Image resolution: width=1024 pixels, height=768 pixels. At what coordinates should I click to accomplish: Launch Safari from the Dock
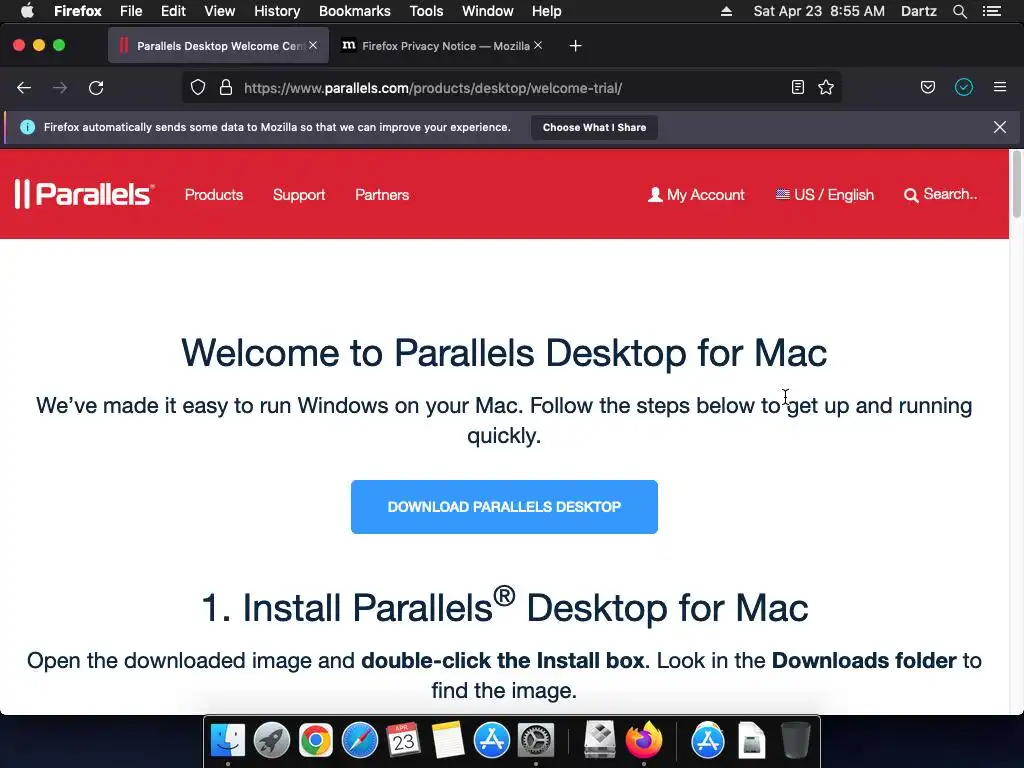coord(360,741)
